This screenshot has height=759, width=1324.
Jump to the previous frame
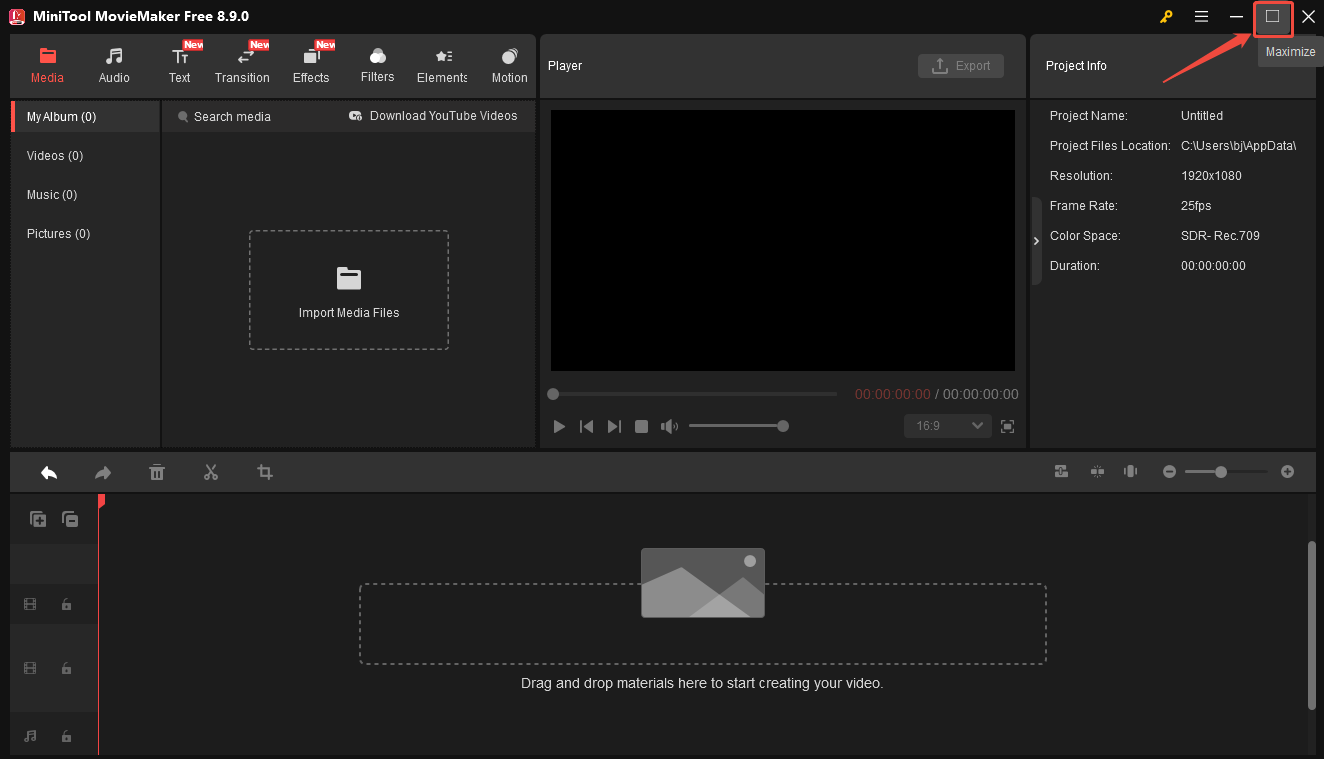(587, 427)
